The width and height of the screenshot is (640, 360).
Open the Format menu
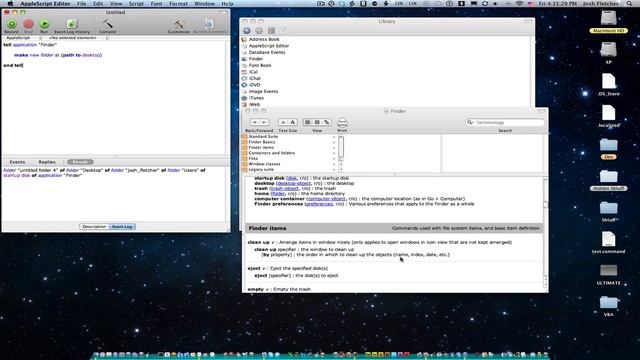pos(178,3)
